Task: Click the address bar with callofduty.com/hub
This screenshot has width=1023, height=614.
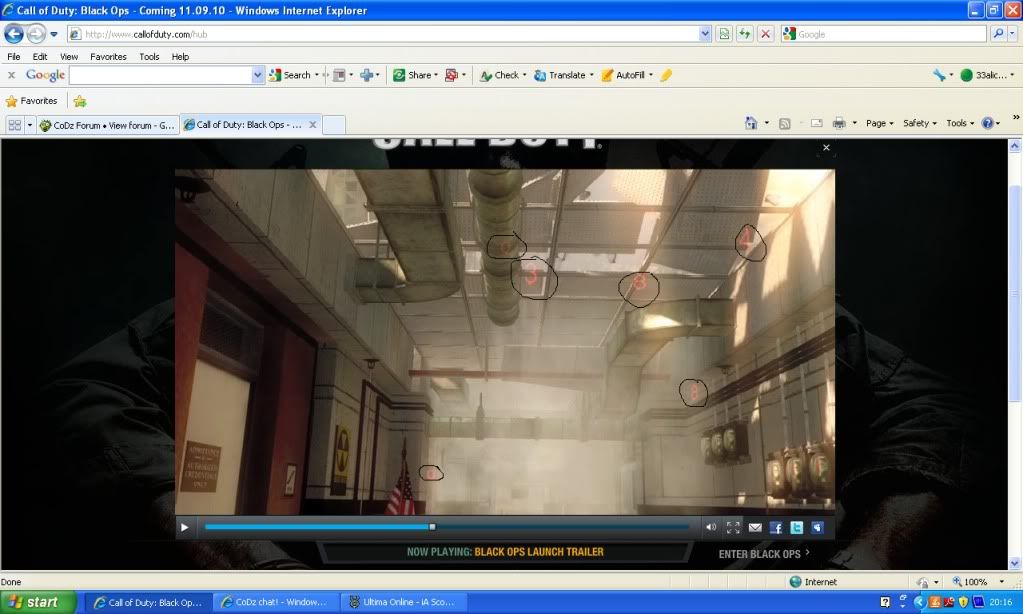Action: [x=382, y=34]
